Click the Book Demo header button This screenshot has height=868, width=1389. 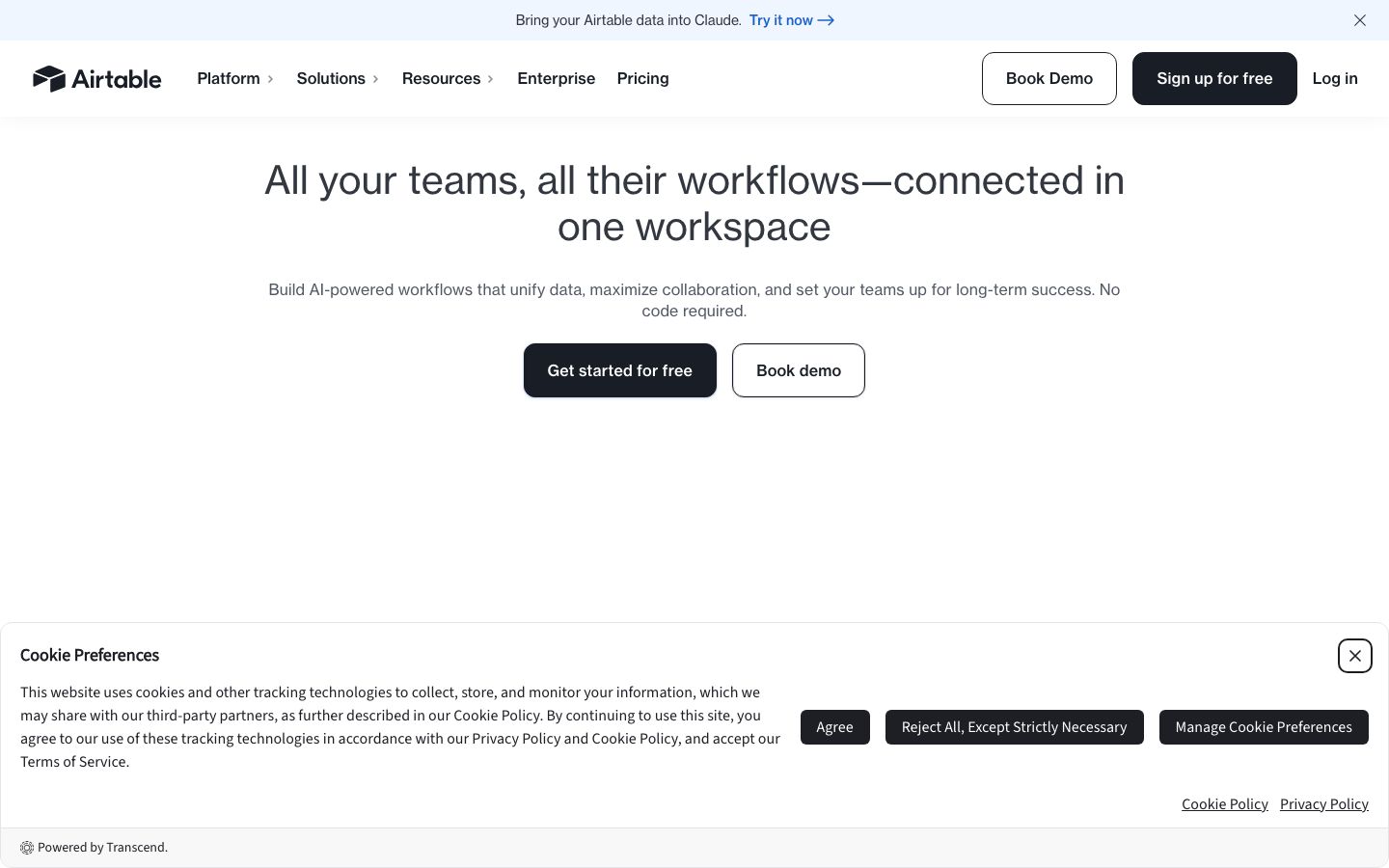(1049, 78)
